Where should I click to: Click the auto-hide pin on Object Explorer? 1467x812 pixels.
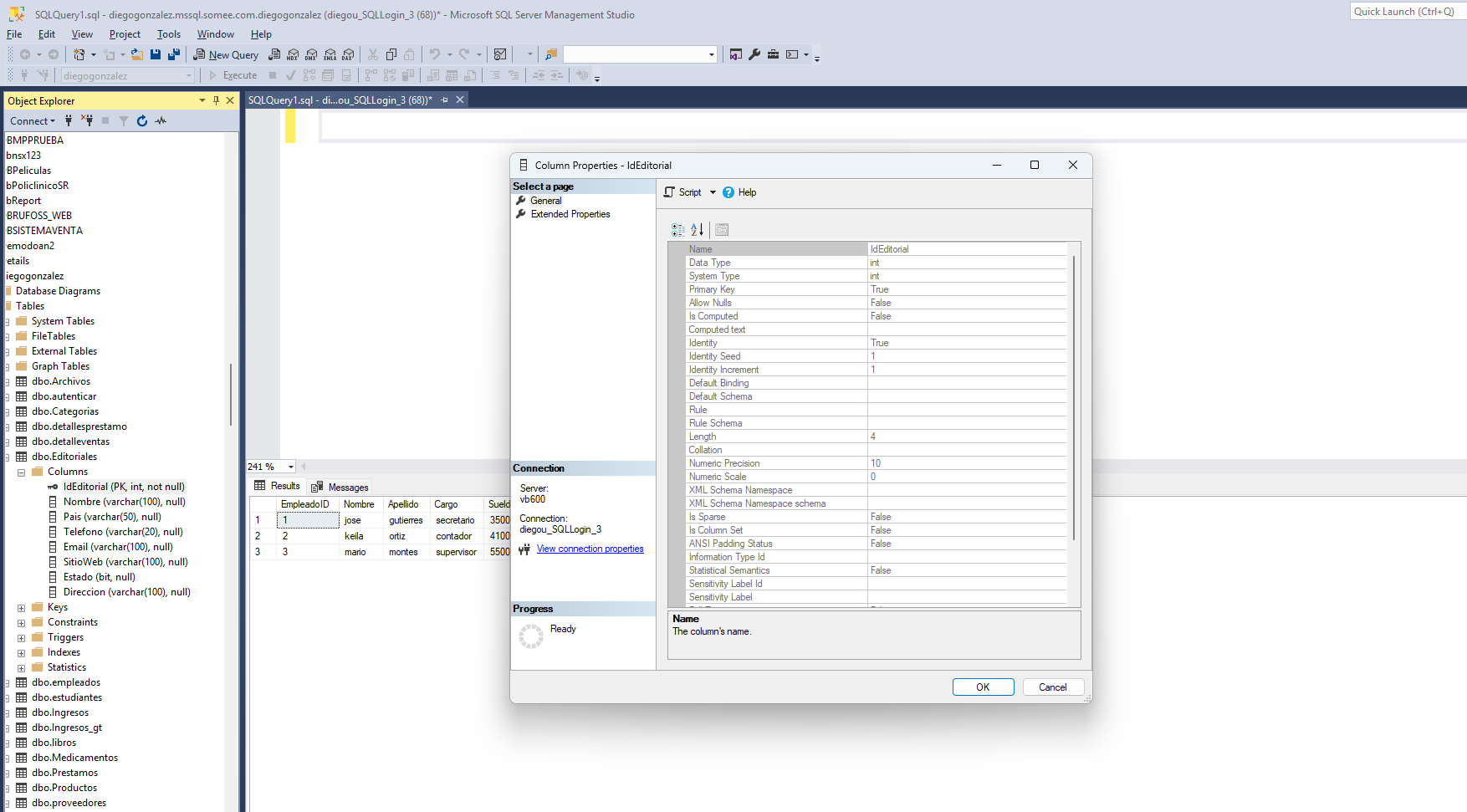[x=216, y=100]
